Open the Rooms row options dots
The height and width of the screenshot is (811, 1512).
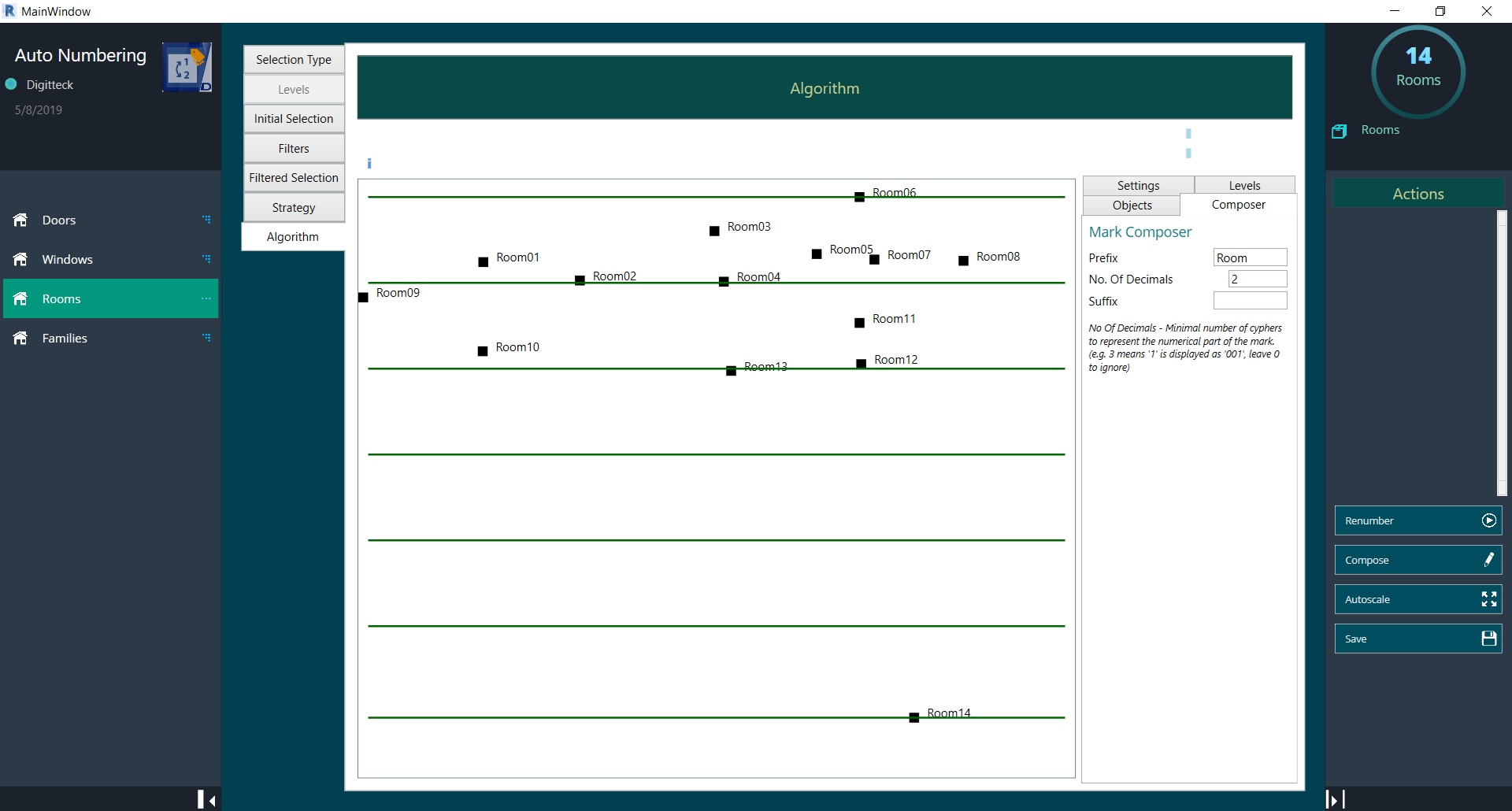coord(206,298)
